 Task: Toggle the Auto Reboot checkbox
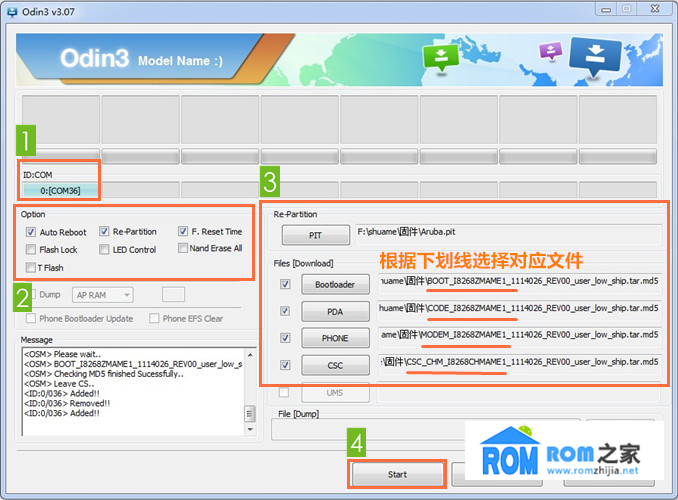(x=31, y=232)
